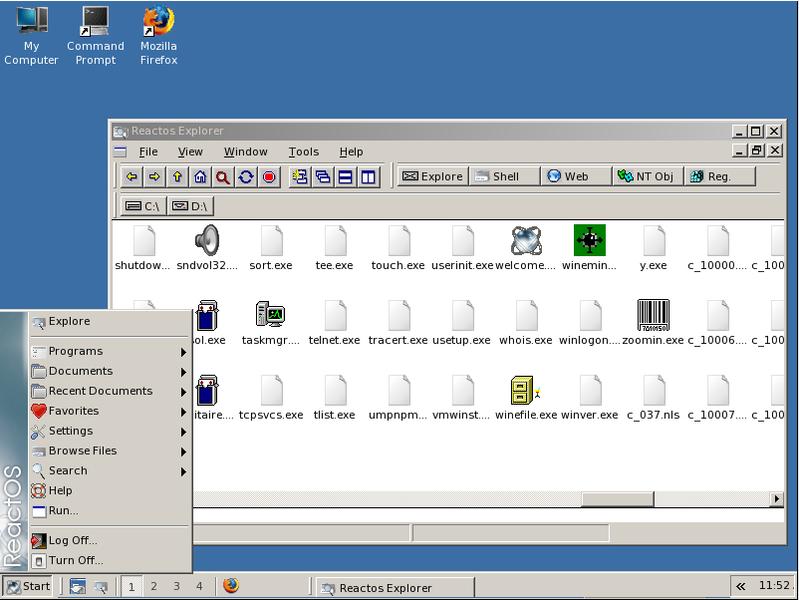Open Mozilla Firefox desktop shortcut
Image resolution: width=799 pixels, height=600 pixels.
[x=158, y=35]
